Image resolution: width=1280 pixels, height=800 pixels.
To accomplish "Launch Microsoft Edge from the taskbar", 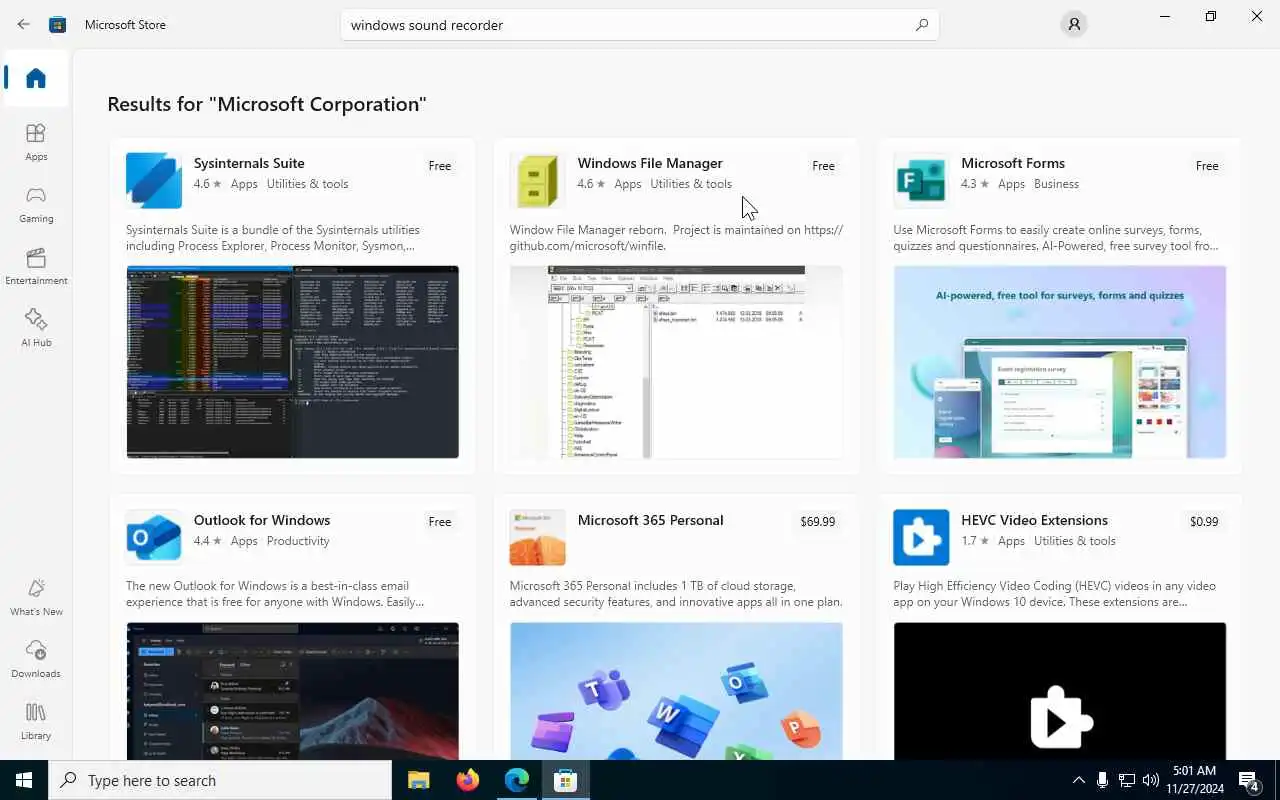I will (x=516, y=780).
